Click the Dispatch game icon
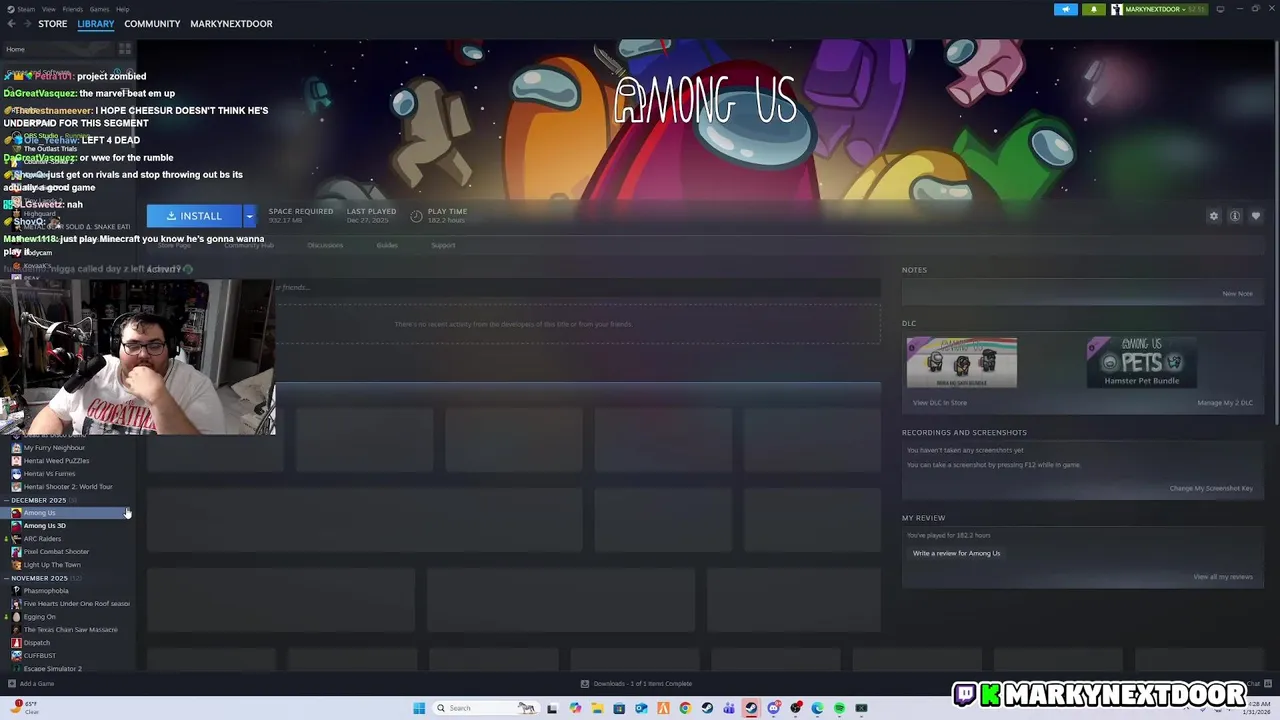 point(16,643)
